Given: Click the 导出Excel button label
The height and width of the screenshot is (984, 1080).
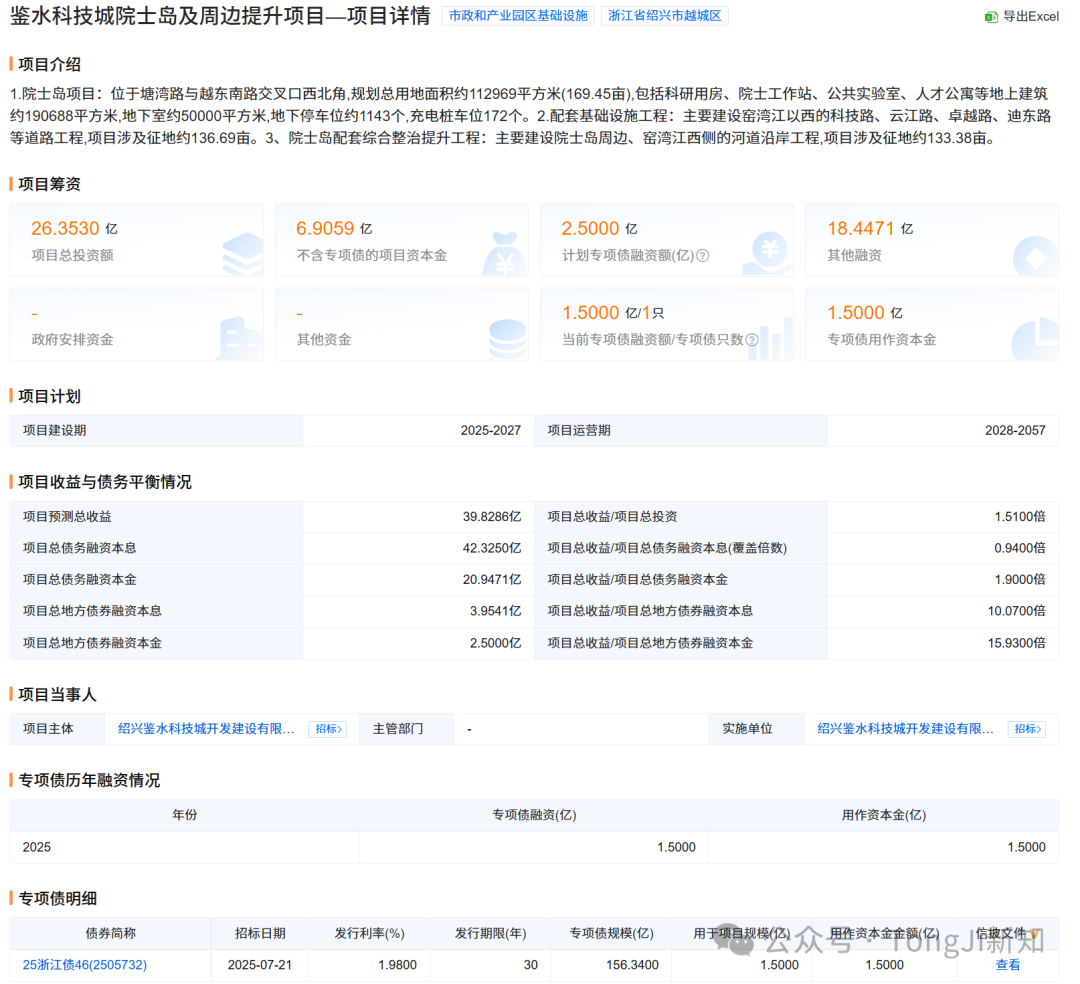Looking at the screenshot, I should (x=1030, y=17).
